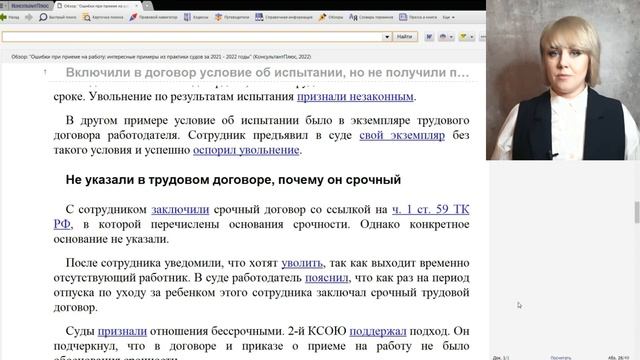Open the search field history dropdown

pos(387,37)
